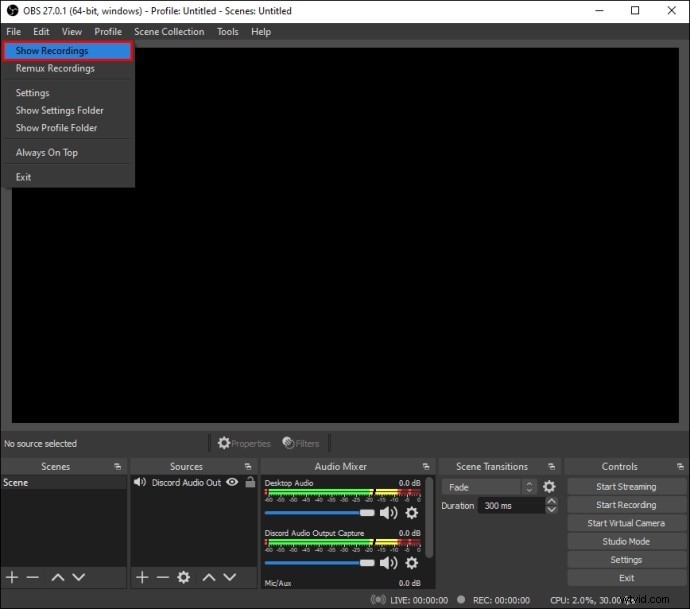Open the Tools menu

click(228, 32)
